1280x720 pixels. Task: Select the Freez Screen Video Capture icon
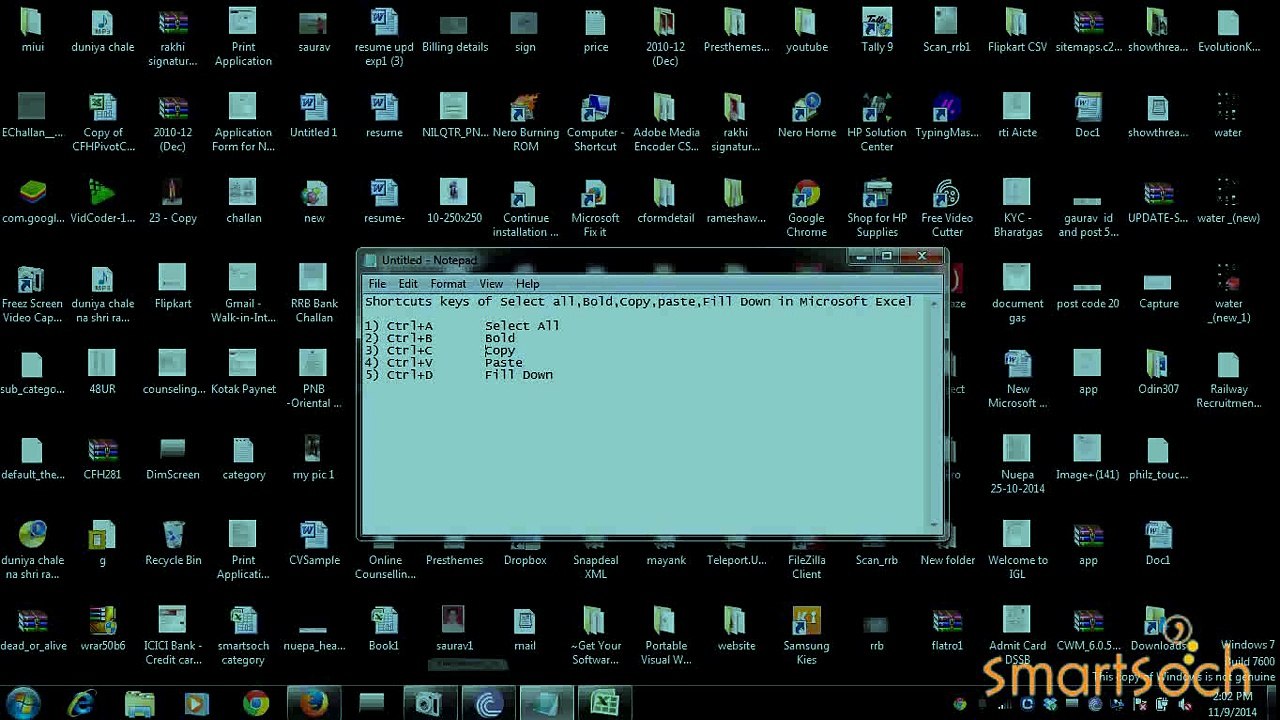pos(32,294)
